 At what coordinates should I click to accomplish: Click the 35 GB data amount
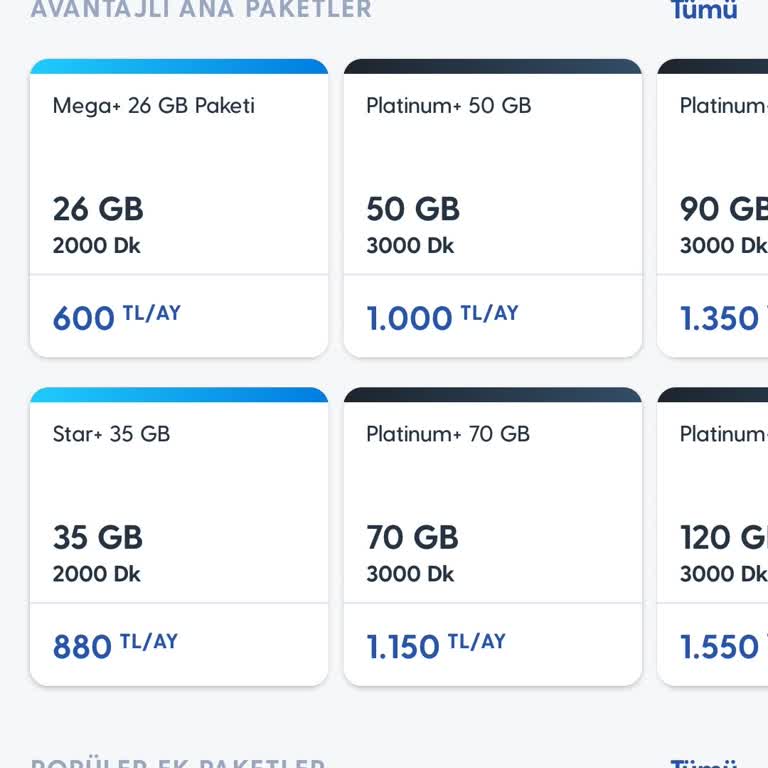tap(98, 538)
